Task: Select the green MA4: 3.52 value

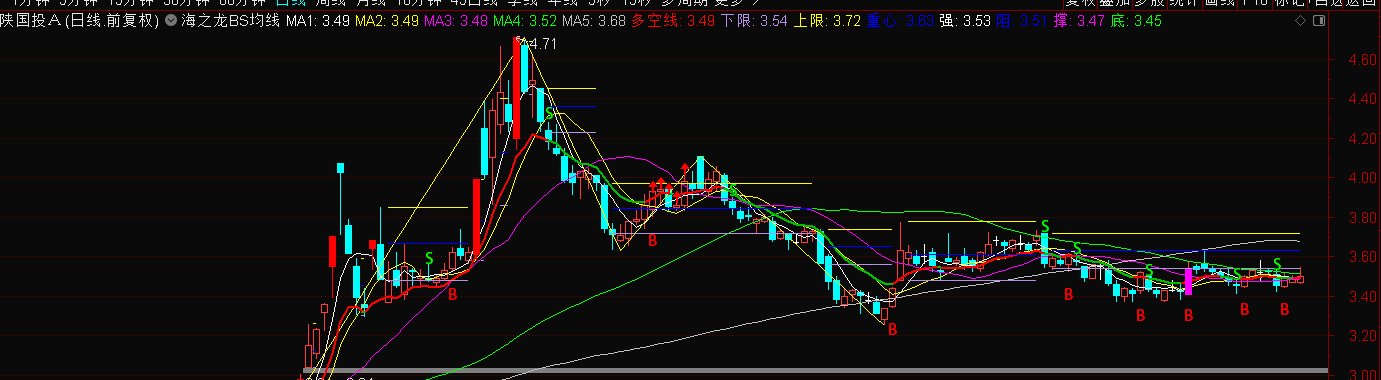Action: click(525, 20)
